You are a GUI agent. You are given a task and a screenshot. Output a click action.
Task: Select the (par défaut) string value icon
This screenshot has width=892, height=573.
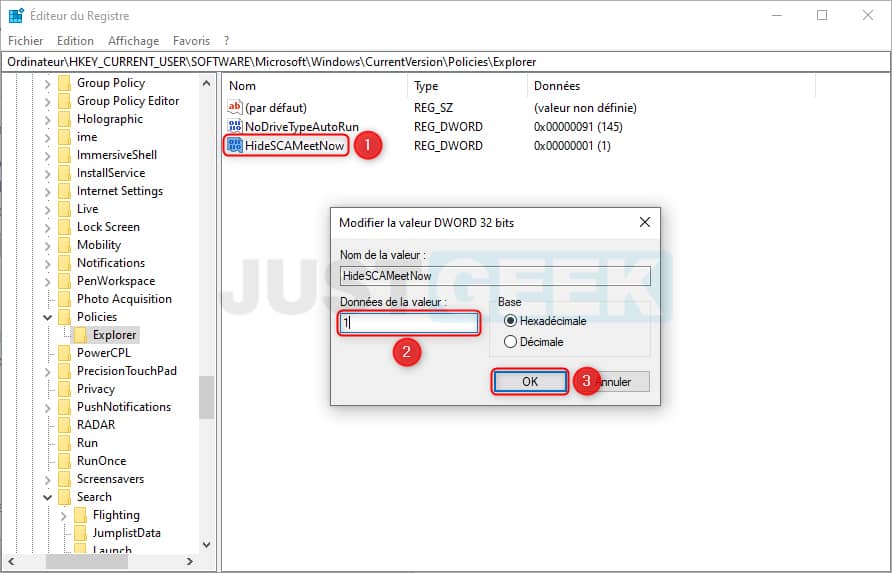click(234, 107)
